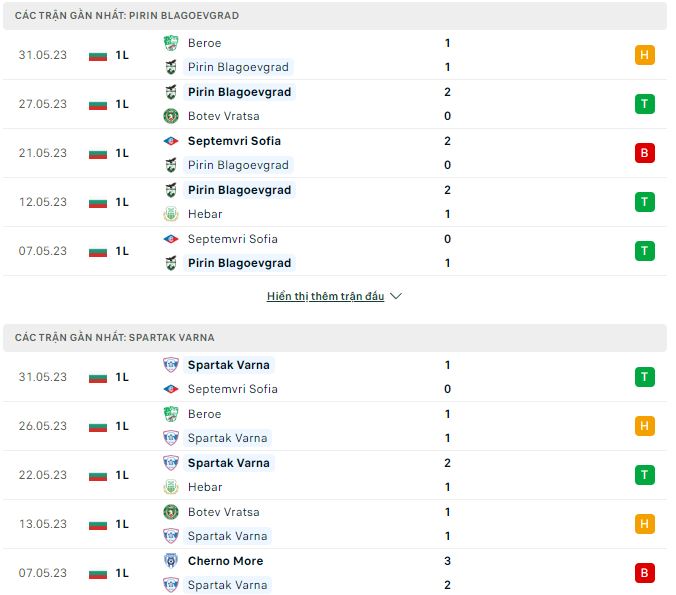Click the Hebar team logo in the 12.05.23 match
Viewport: 676px width, 595px height.
point(171,214)
